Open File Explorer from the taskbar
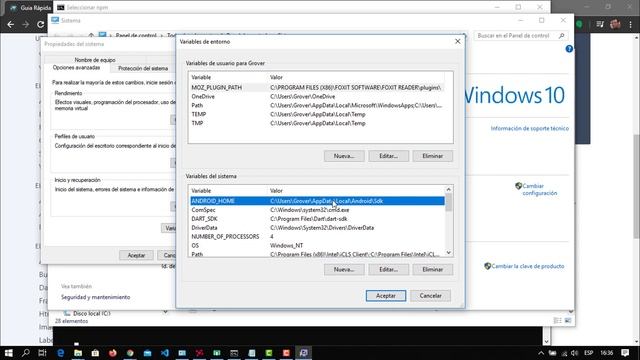This screenshot has height=360, width=640. (78, 353)
